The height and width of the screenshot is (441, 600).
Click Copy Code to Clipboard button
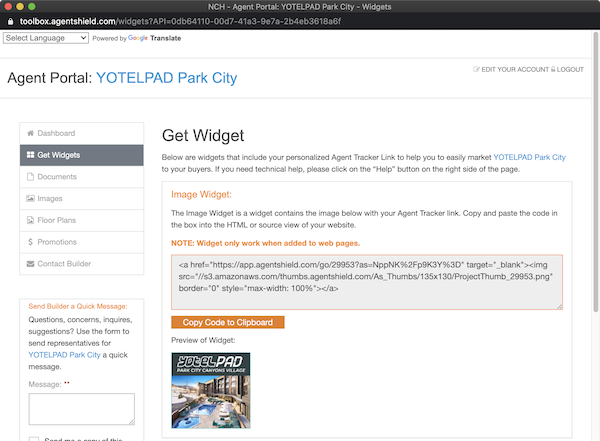pos(228,322)
